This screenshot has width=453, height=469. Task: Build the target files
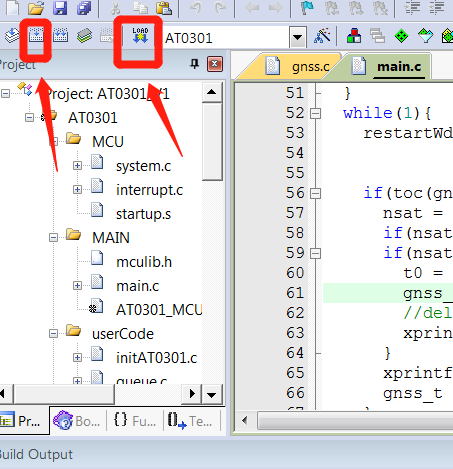(x=36, y=35)
